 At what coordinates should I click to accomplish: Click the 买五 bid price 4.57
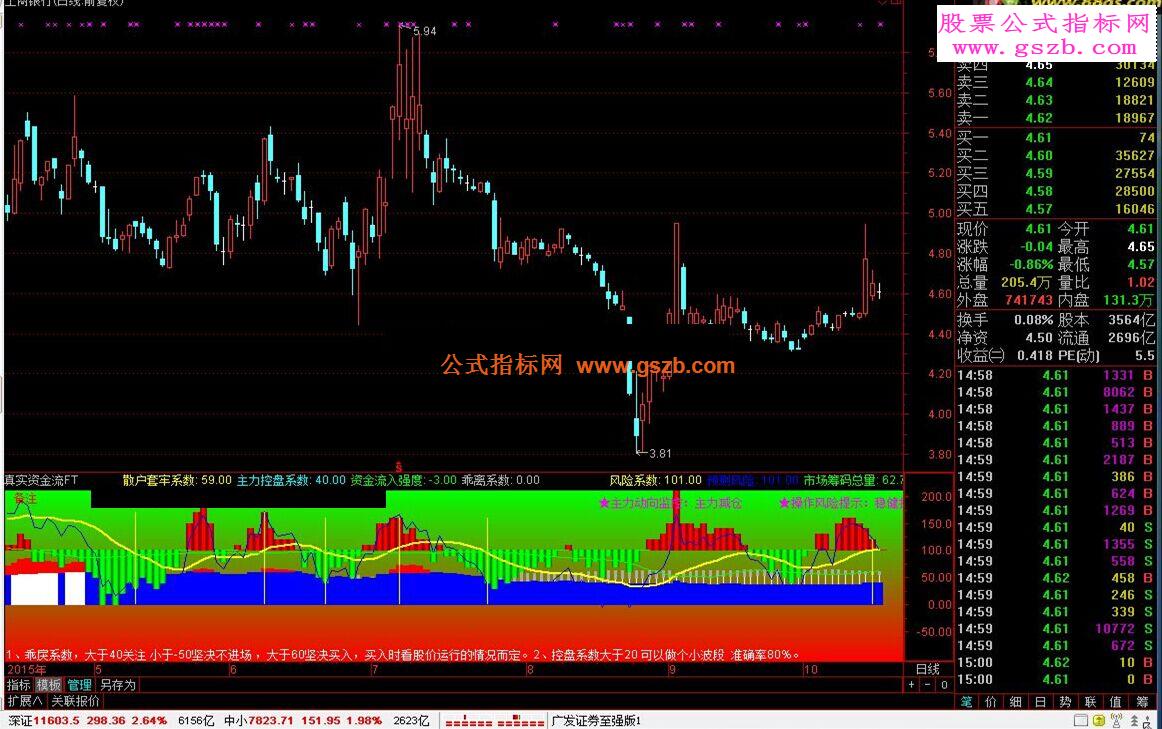[x=1038, y=209]
